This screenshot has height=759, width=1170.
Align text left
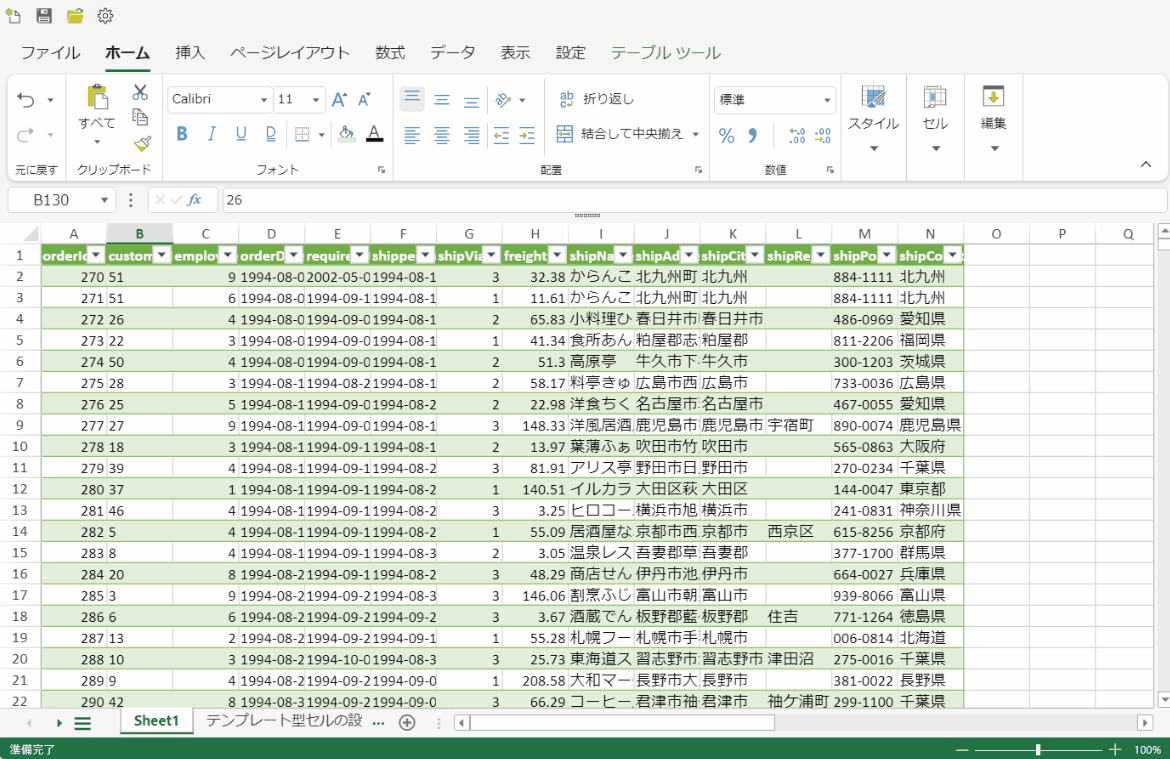[412, 135]
